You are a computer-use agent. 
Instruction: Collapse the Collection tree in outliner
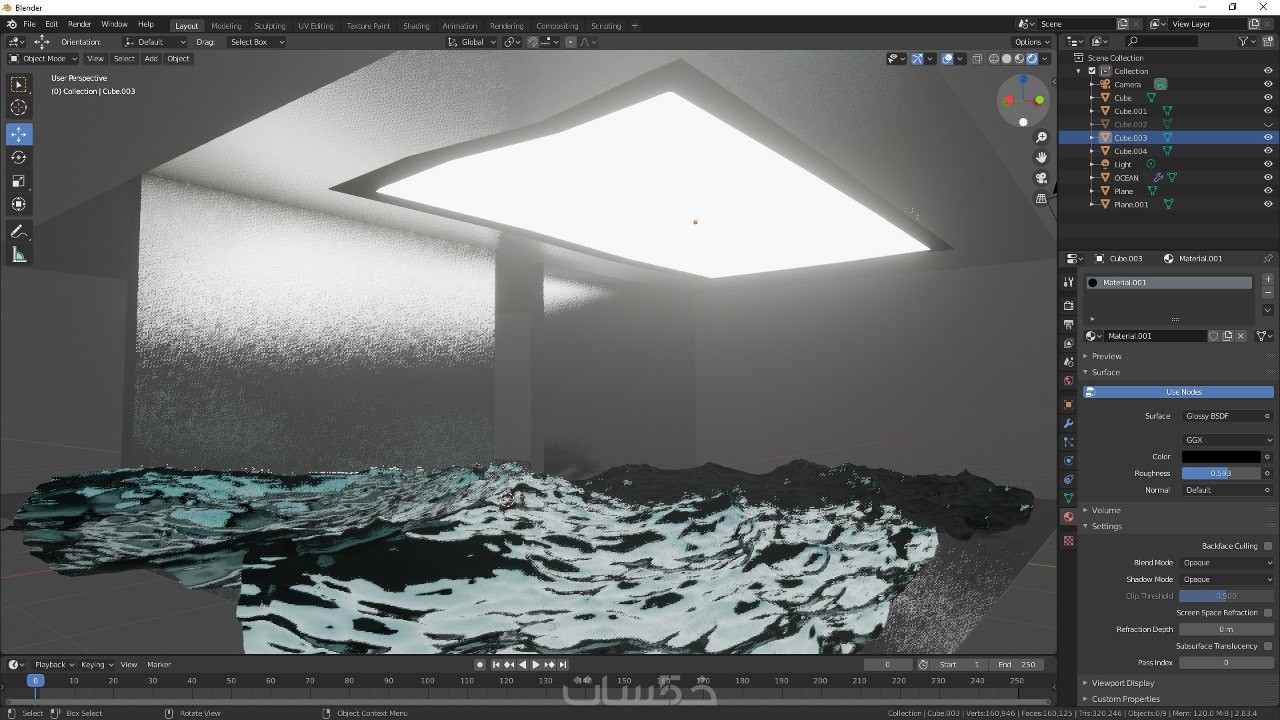pyautogui.click(x=1079, y=71)
